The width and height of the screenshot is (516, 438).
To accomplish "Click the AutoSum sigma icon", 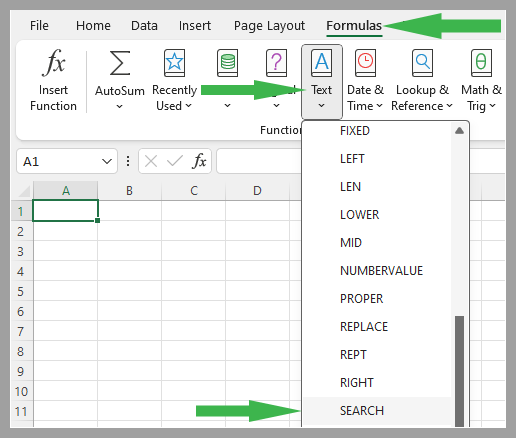I will coord(120,63).
